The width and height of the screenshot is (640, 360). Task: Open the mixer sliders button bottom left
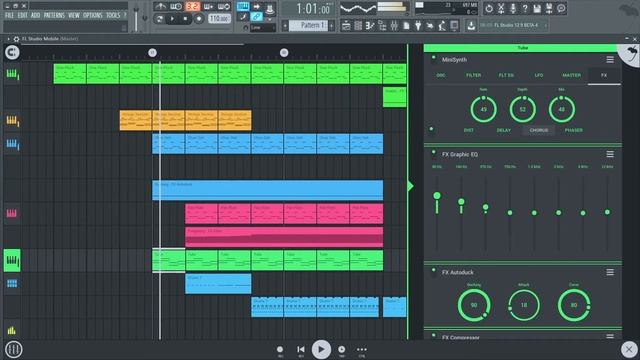13,349
